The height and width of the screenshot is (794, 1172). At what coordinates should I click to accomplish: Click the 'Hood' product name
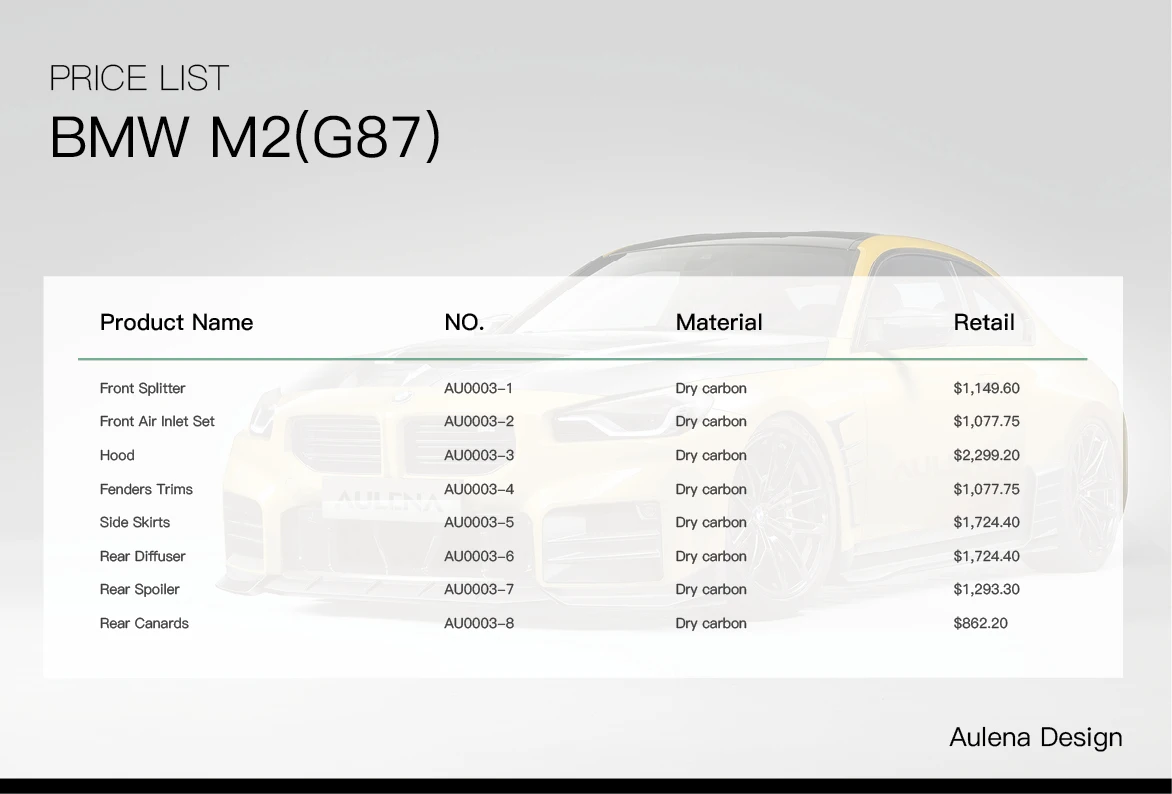pyautogui.click(x=117, y=455)
